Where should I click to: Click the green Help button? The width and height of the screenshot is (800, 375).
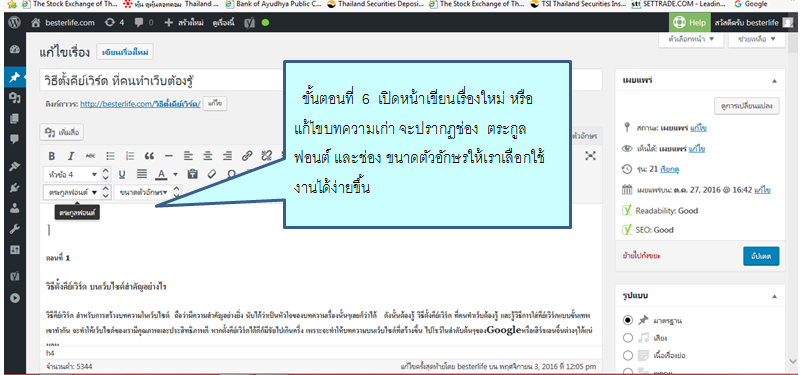point(689,22)
